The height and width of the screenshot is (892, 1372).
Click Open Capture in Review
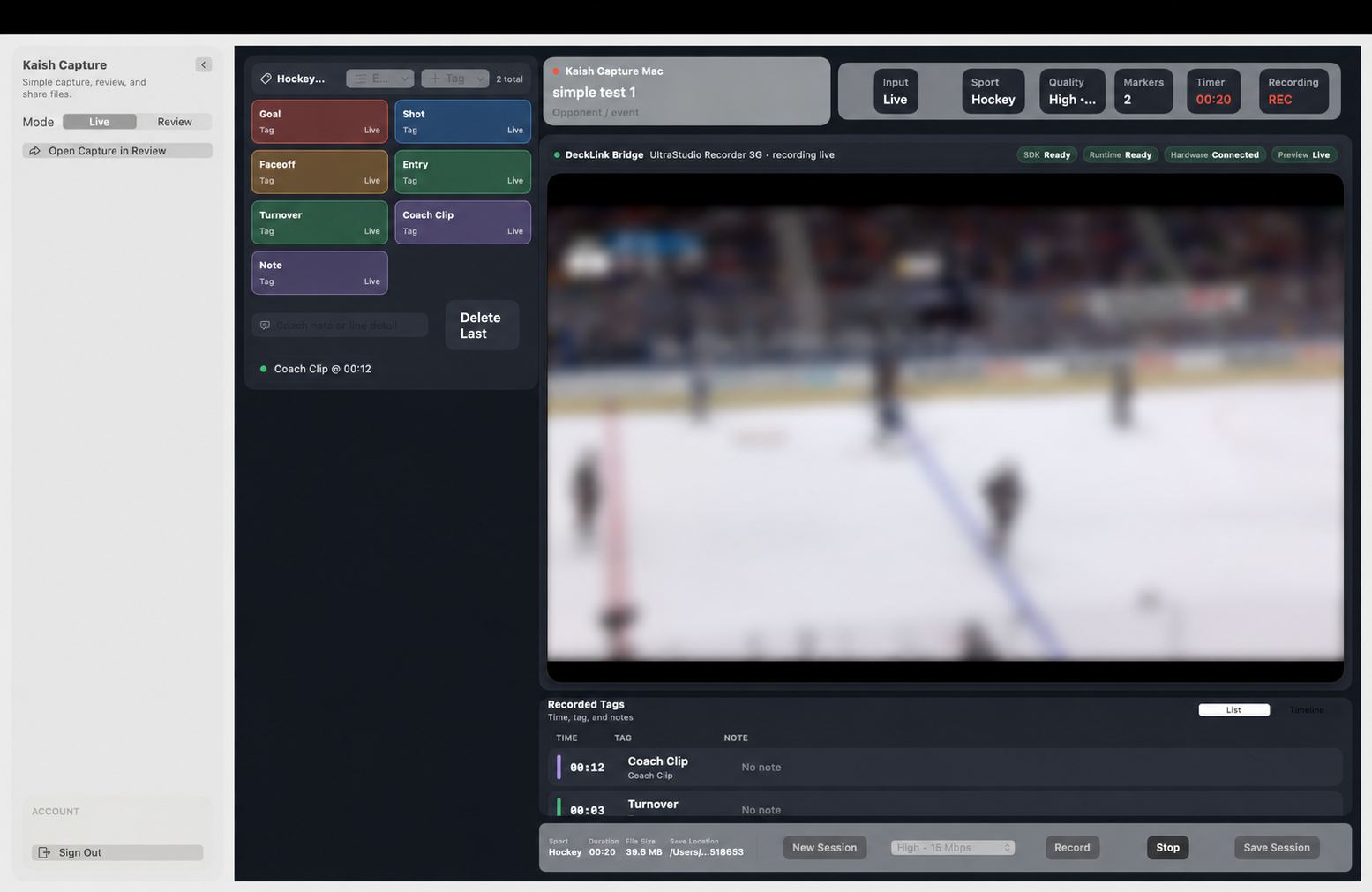tap(117, 151)
